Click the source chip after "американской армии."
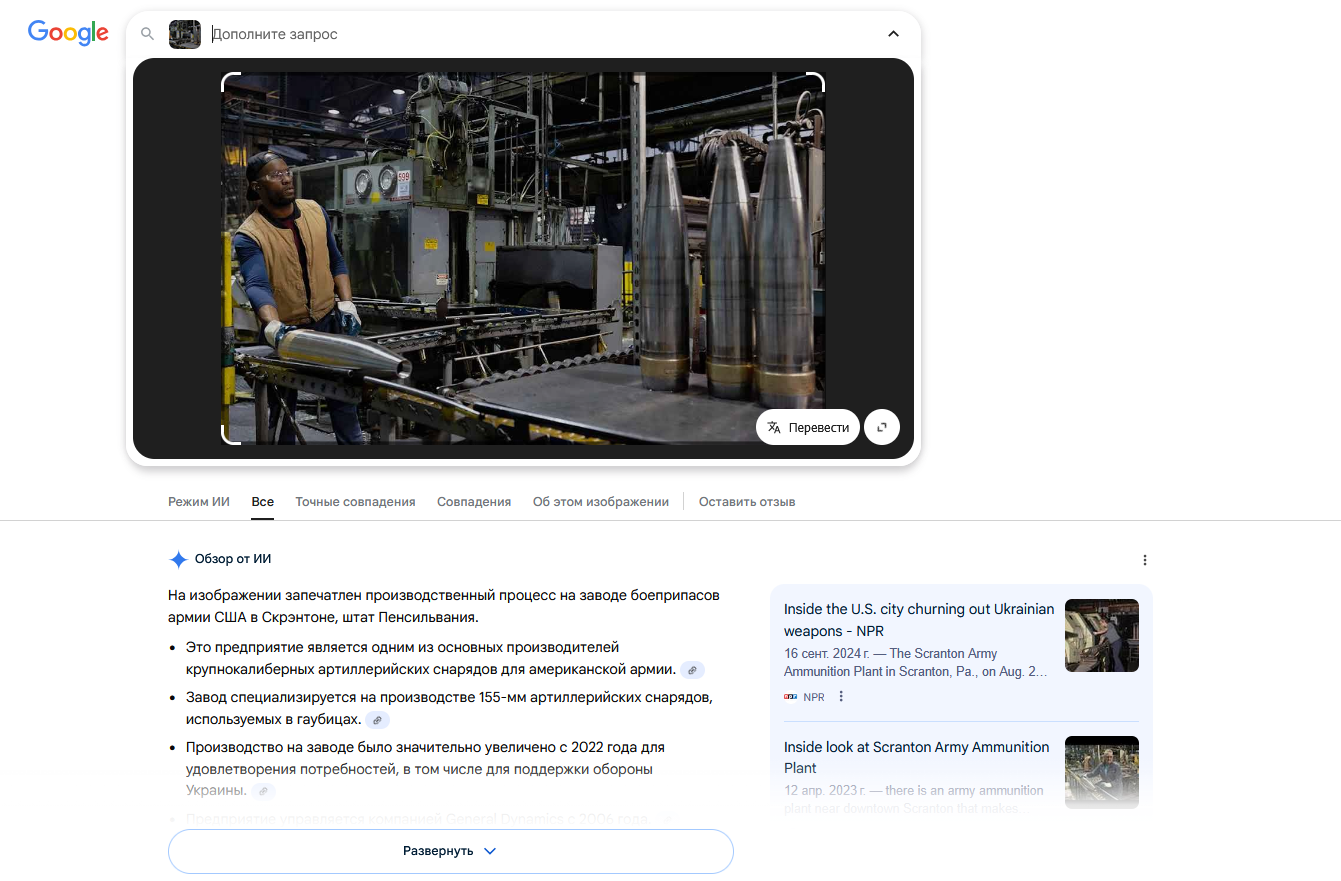 tap(692, 670)
